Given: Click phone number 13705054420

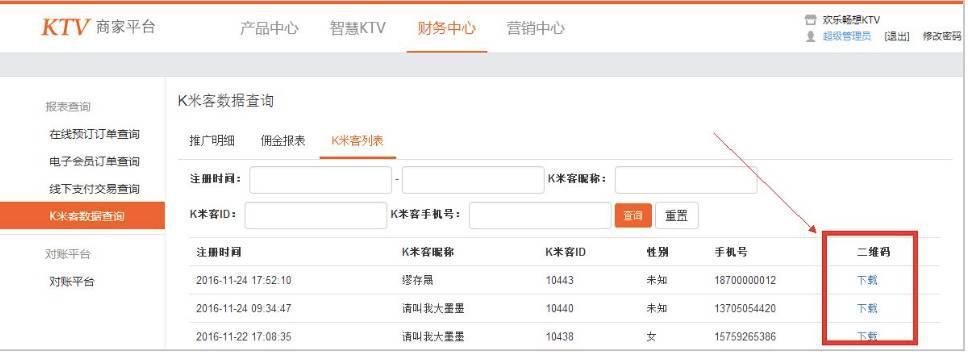Looking at the screenshot, I should (745, 308).
